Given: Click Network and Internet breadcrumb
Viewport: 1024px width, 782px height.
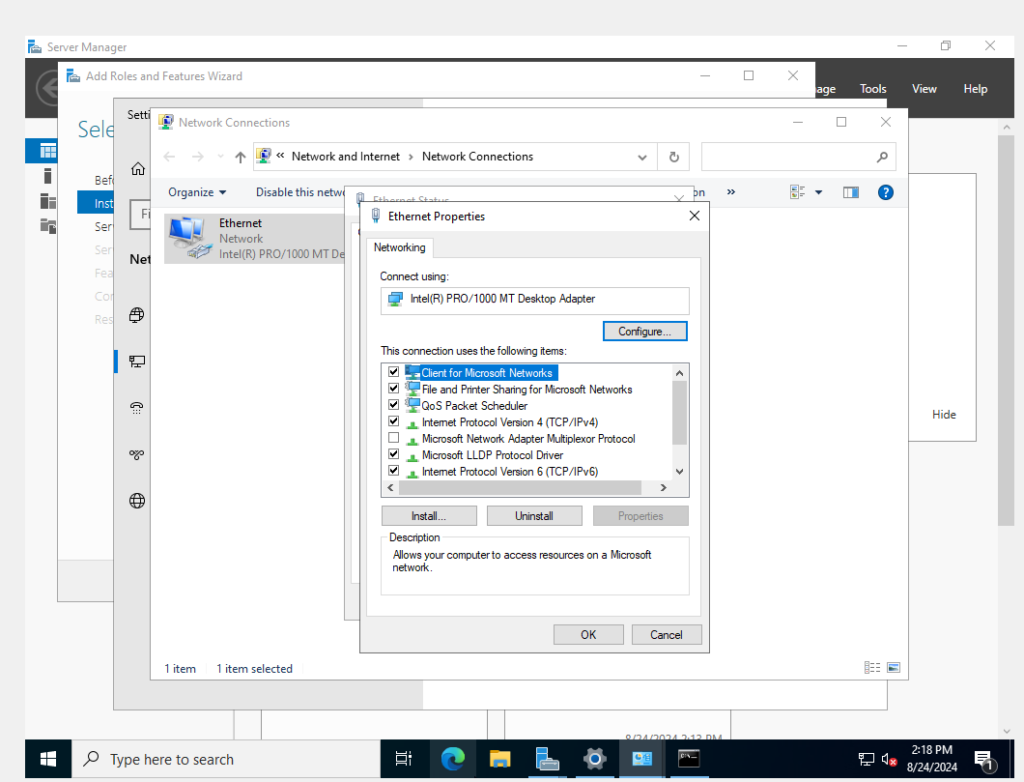Looking at the screenshot, I should (x=345, y=157).
